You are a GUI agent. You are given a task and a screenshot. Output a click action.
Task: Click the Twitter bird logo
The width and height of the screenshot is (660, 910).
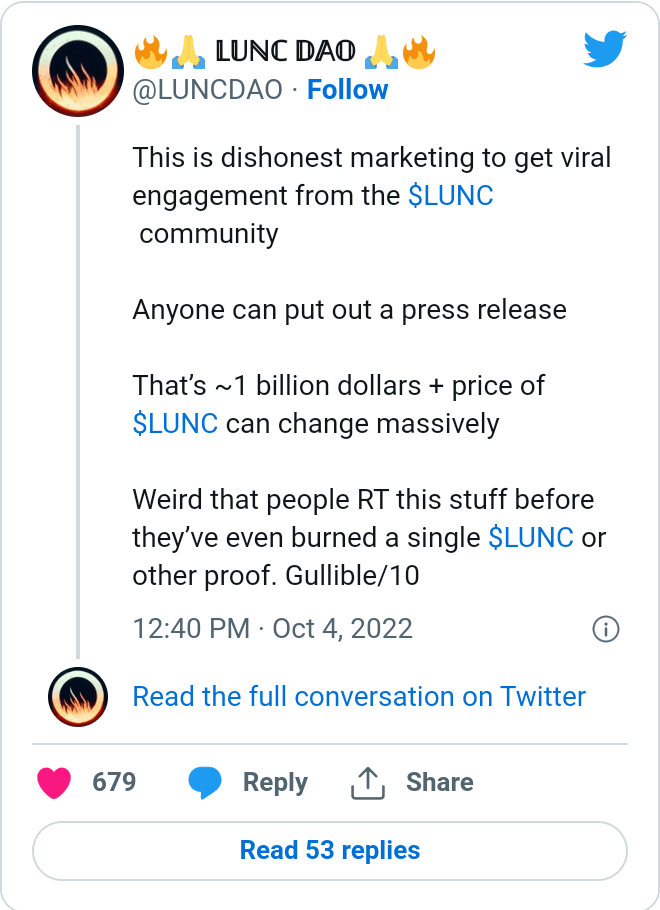[x=605, y=50]
